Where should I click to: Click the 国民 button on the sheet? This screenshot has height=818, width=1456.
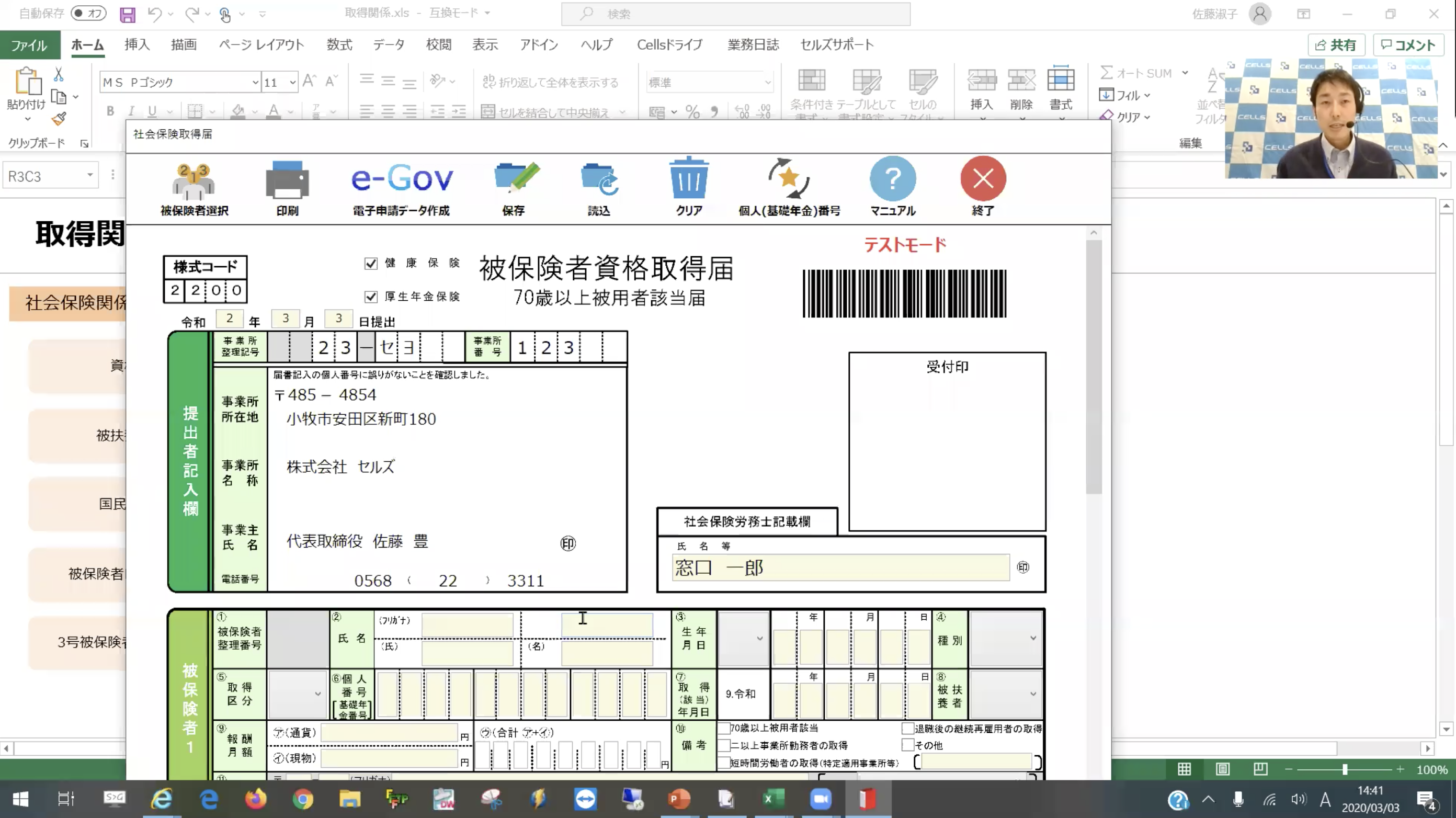pyautogui.click(x=77, y=504)
